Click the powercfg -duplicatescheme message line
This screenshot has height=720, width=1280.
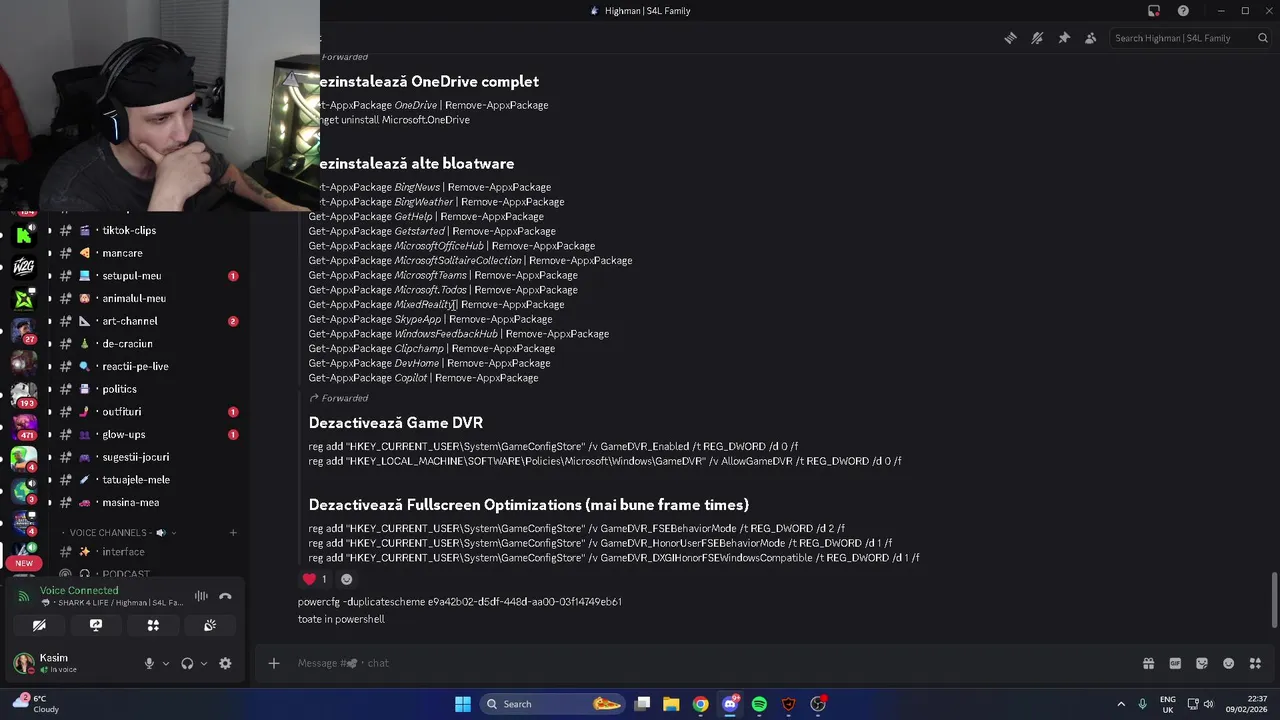pos(460,602)
